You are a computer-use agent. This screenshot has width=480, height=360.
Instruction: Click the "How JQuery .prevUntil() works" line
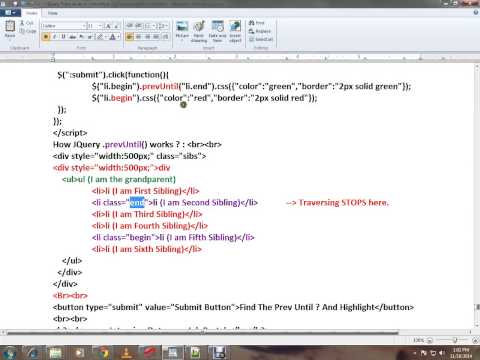coord(137,144)
